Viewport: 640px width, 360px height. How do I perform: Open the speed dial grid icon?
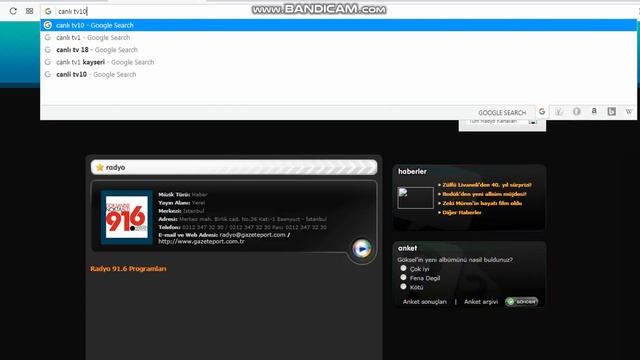pos(29,11)
